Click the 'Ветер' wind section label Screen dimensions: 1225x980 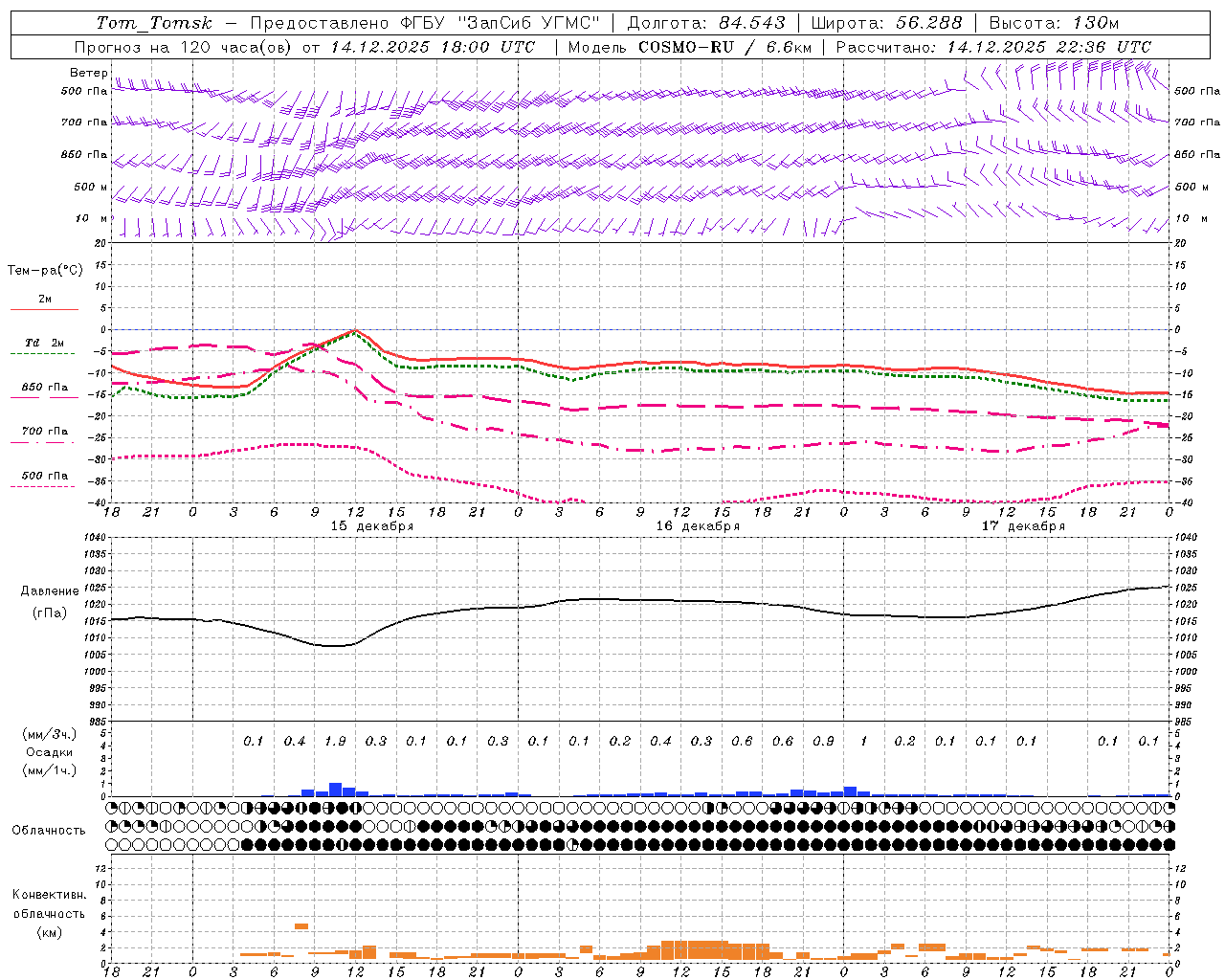[x=89, y=73]
